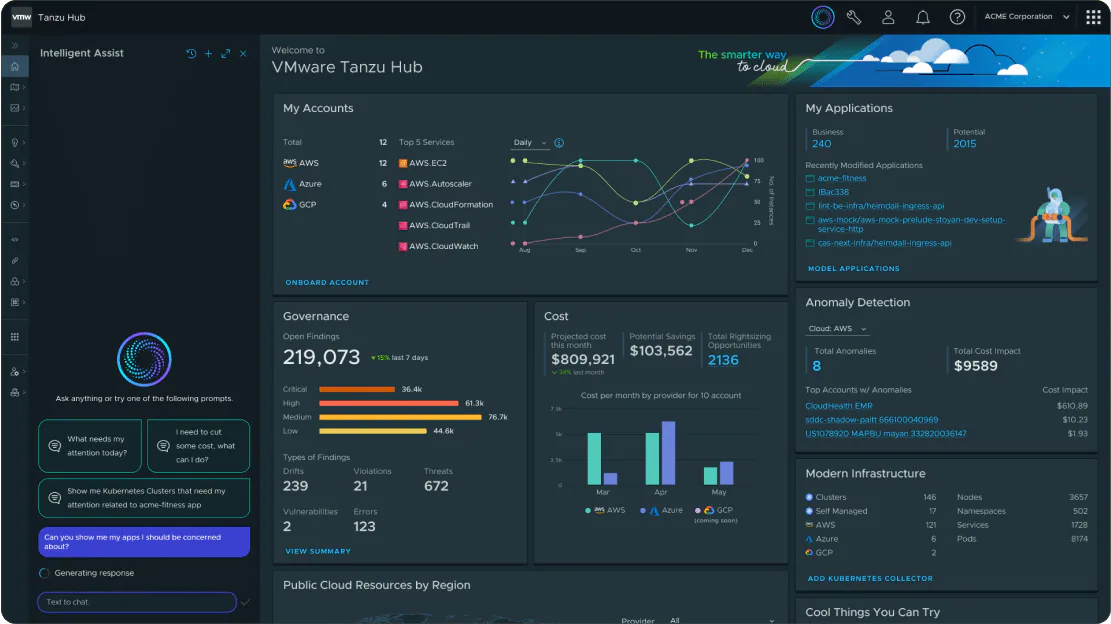Click Total Anomalies value 8

click(x=817, y=366)
